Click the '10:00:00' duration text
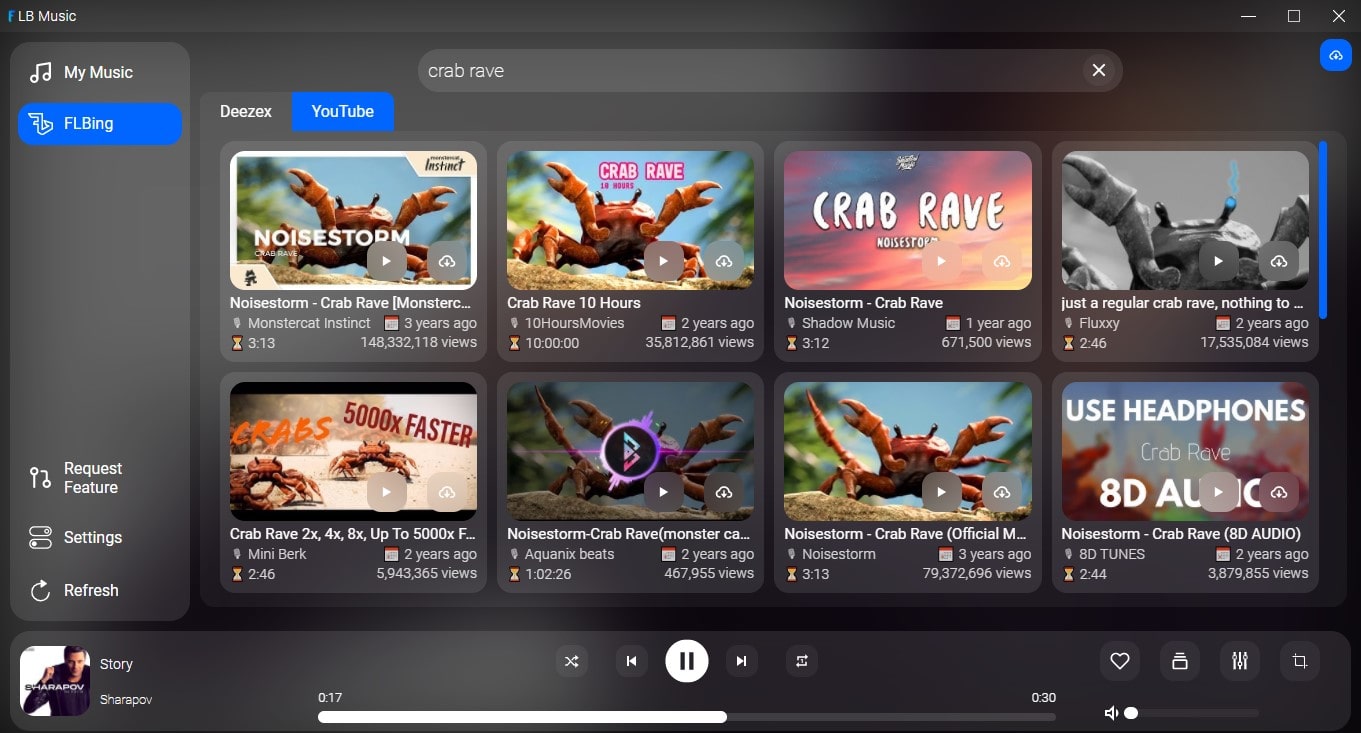 tap(552, 343)
